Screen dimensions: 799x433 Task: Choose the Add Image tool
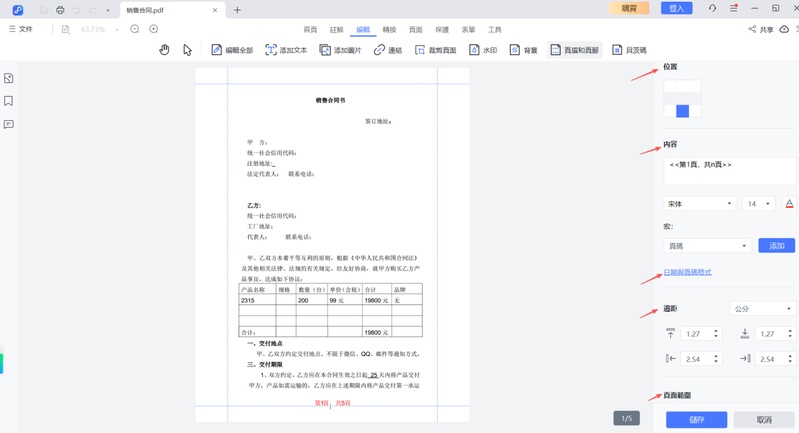coord(340,50)
